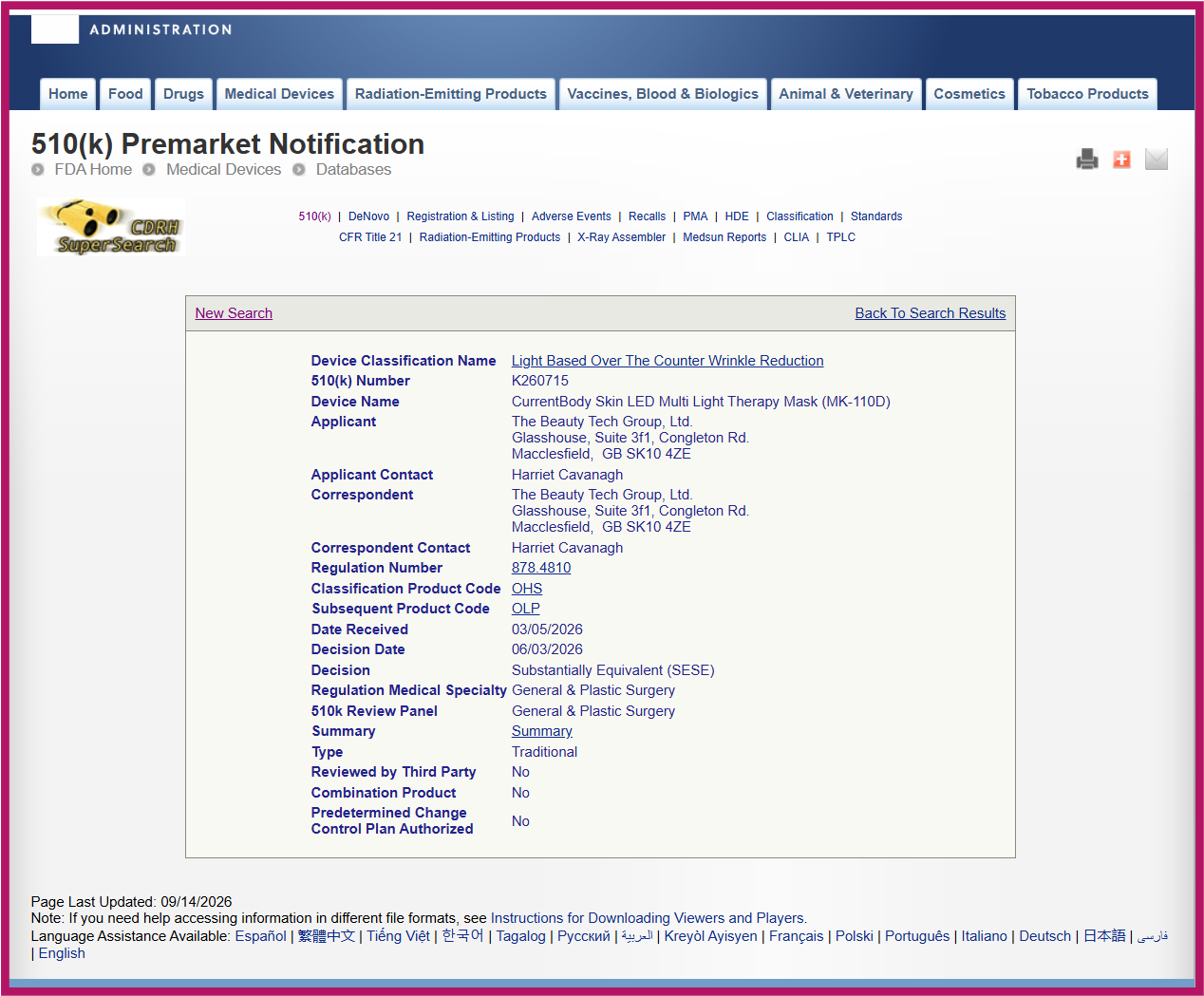Viewport: 1204px width, 996px height.
Task: Open the Food tab
Action: 125,94
